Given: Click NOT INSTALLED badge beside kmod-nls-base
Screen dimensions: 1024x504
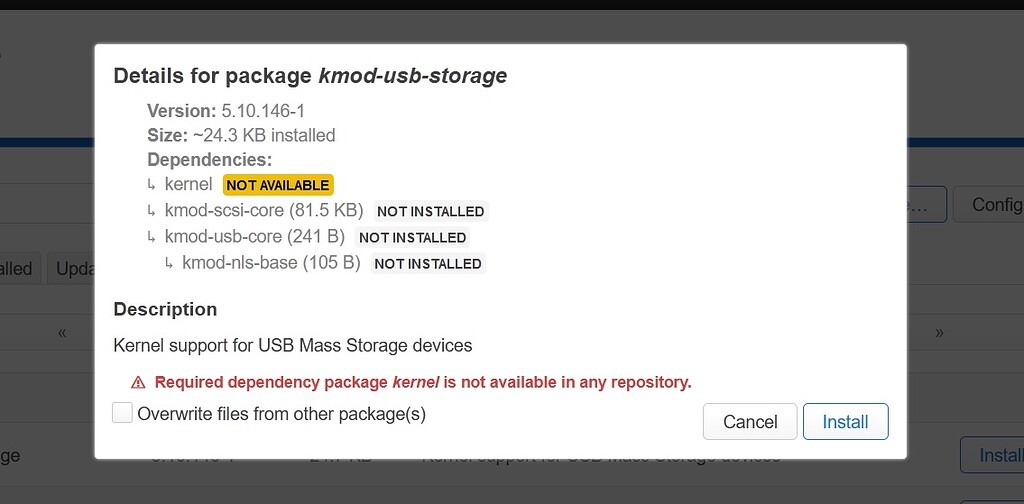Looking at the screenshot, I should click(428, 264).
